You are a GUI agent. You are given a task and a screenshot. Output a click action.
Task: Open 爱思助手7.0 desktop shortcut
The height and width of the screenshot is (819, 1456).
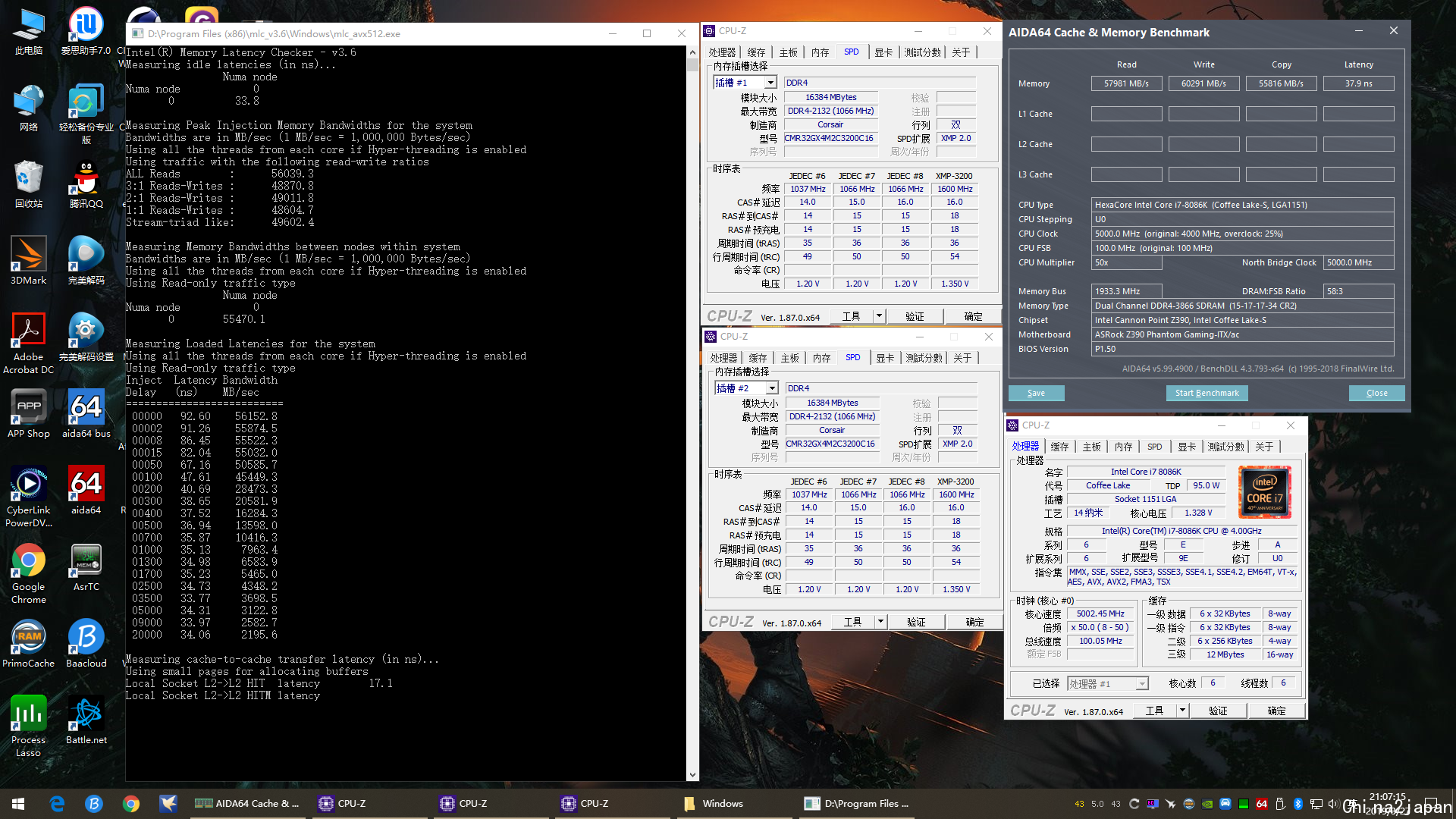coord(86,30)
